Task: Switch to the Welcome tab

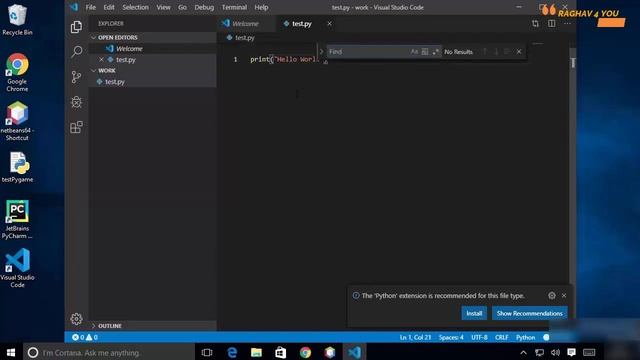Action: pos(246,24)
